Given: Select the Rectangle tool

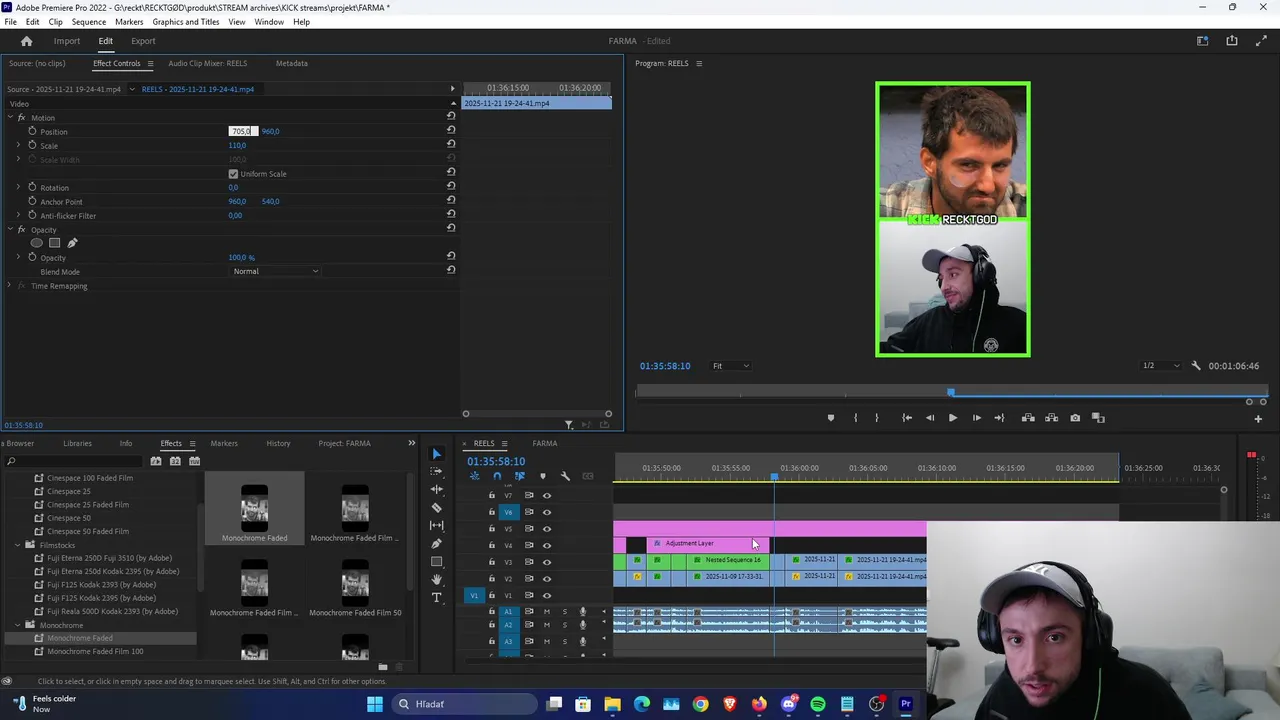Looking at the screenshot, I should point(436,562).
